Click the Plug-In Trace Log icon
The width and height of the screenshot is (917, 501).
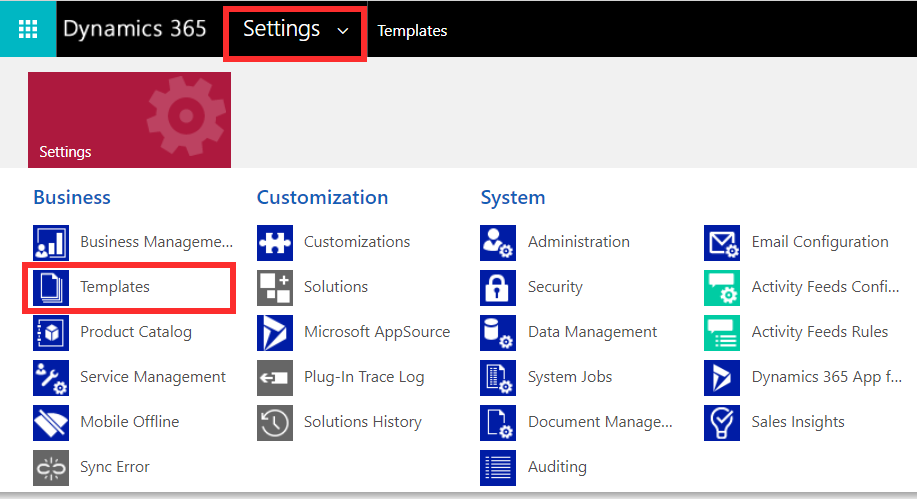coord(275,378)
